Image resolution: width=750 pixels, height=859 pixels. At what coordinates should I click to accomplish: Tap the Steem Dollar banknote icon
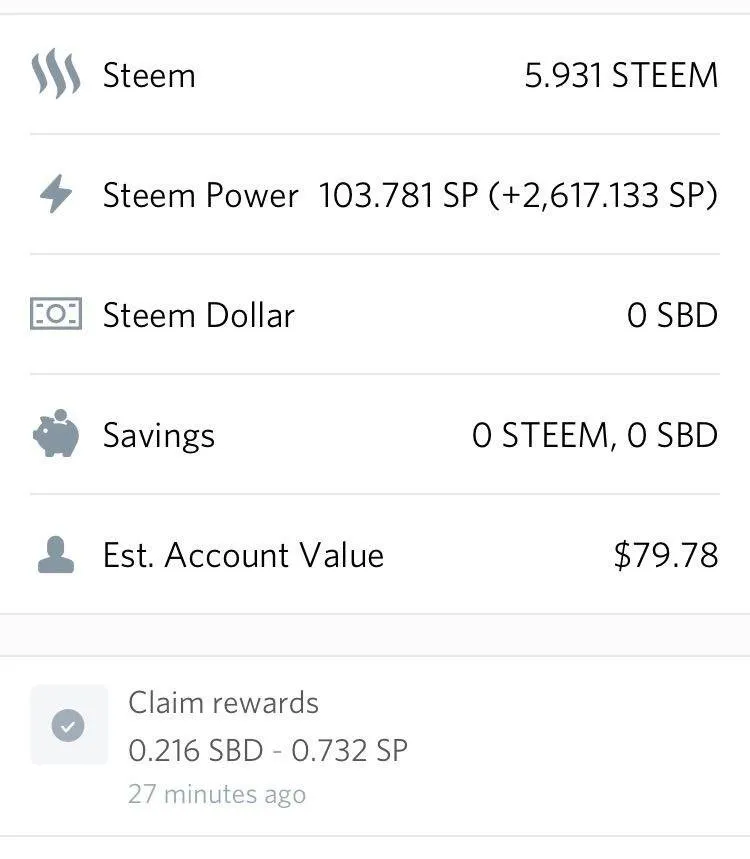pyautogui.click(x=56, y=314)
